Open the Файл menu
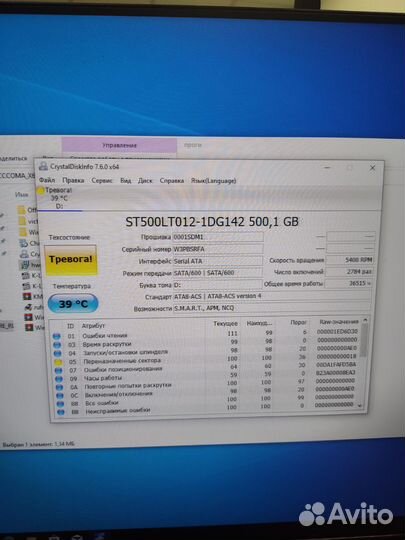 coord(47,180)
